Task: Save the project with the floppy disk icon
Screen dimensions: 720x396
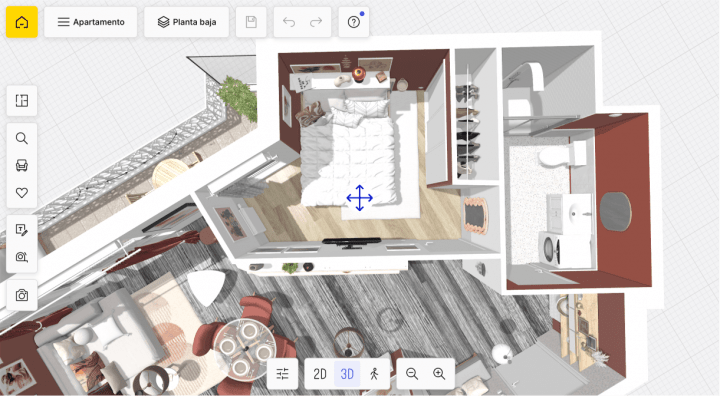Action: [251, 22]
